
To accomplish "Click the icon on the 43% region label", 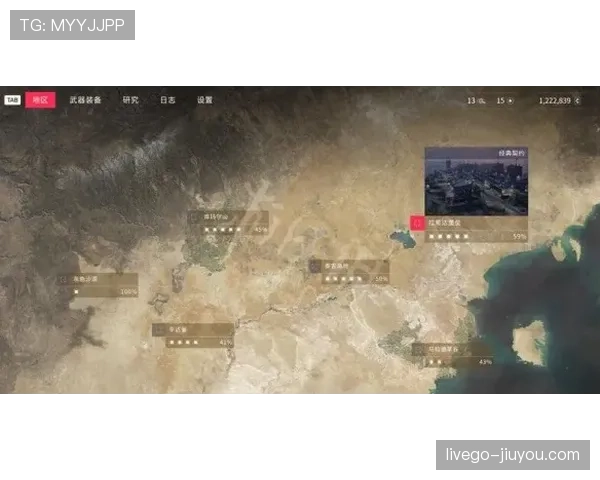I will point(418,349).
